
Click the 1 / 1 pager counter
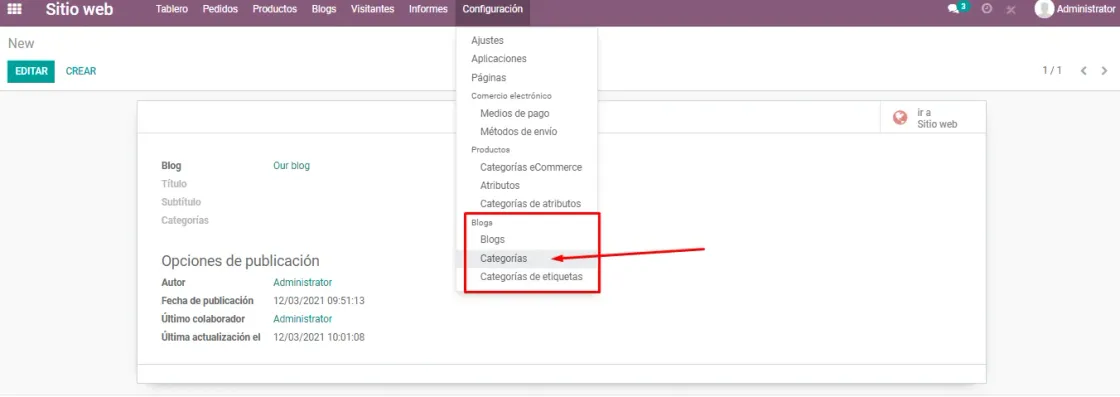pos(1052,70)
